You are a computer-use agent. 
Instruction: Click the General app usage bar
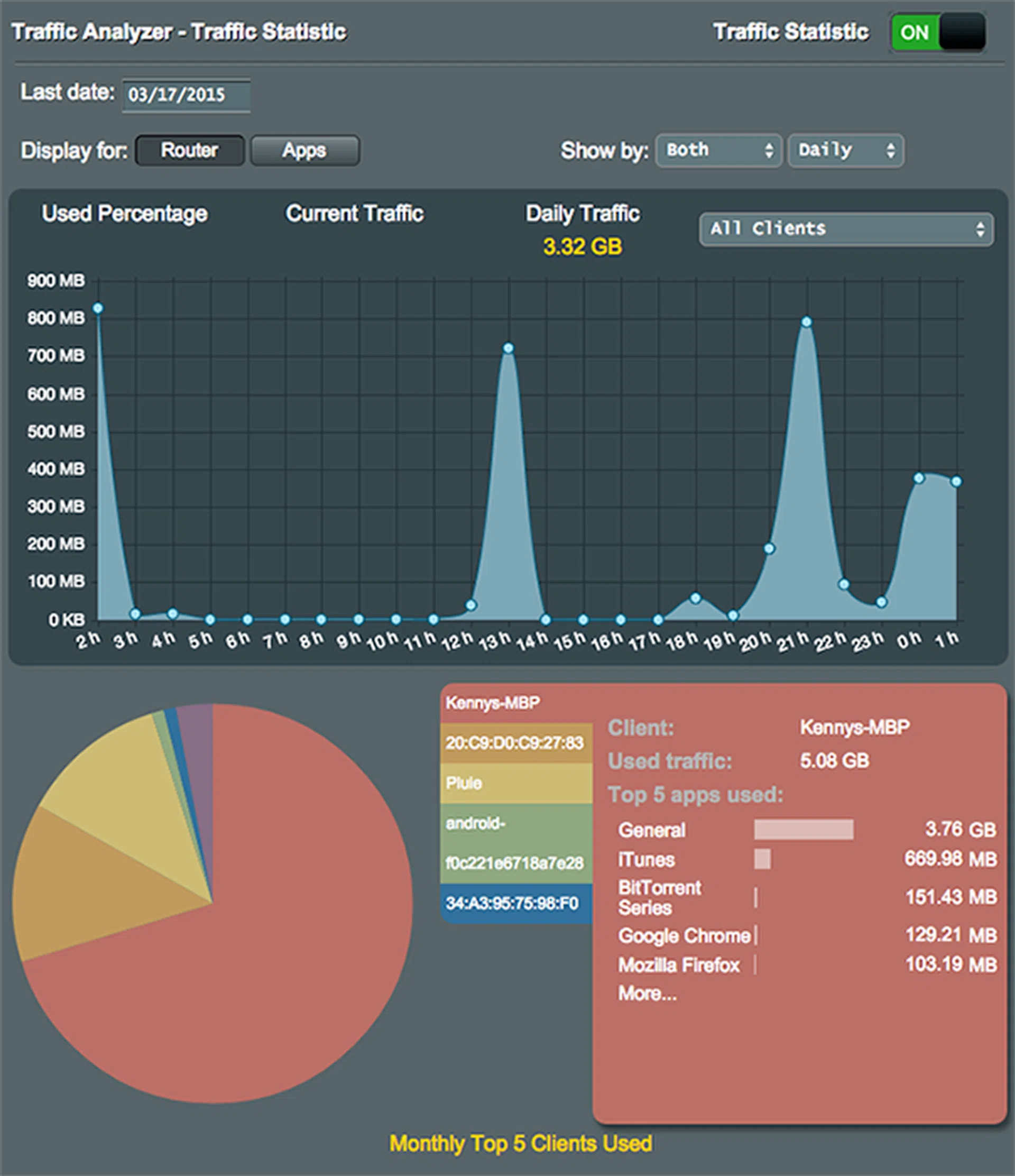point(803,829)
